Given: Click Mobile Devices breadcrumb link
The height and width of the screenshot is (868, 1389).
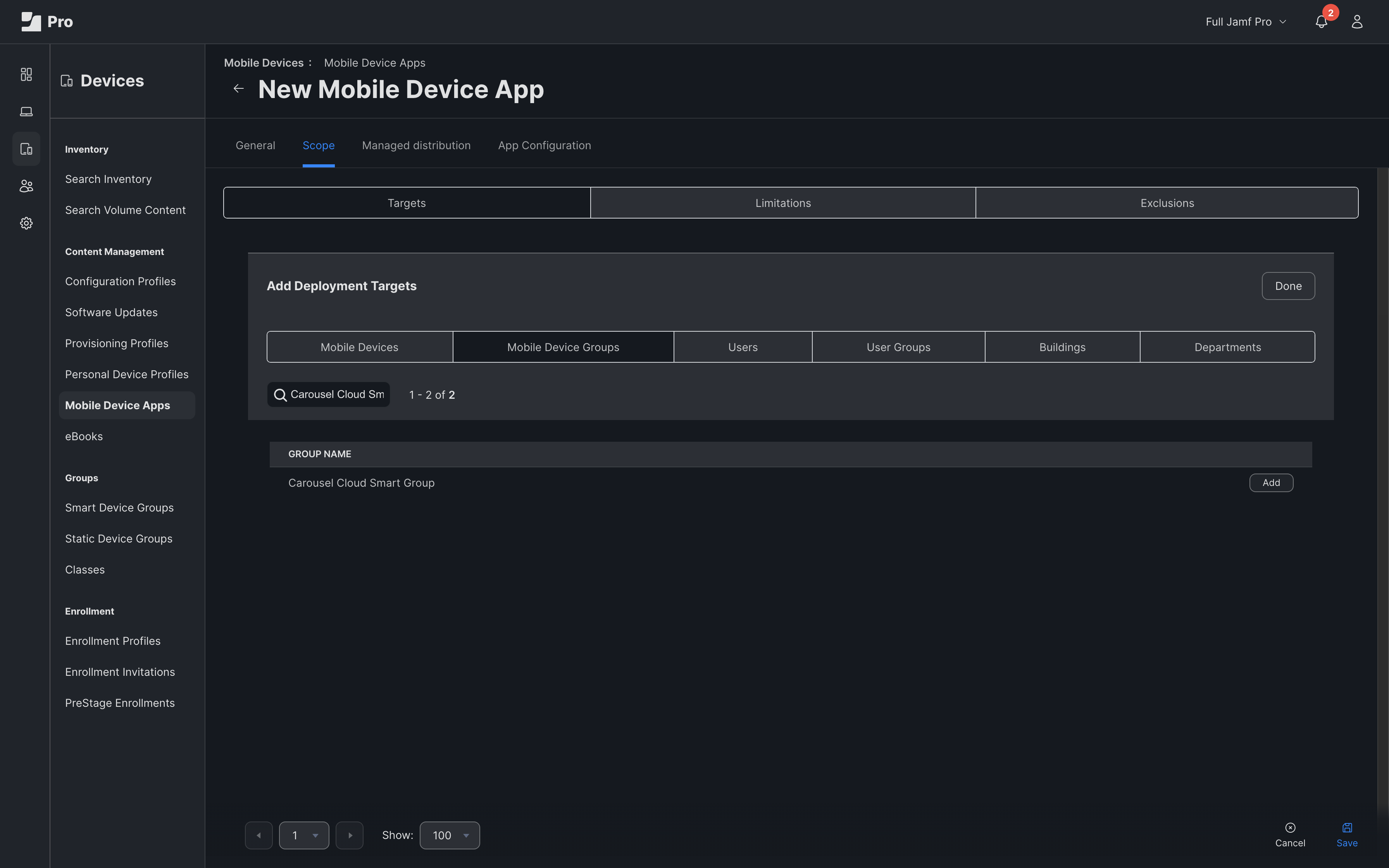Looking at the screenshot, I should (264, 62).
